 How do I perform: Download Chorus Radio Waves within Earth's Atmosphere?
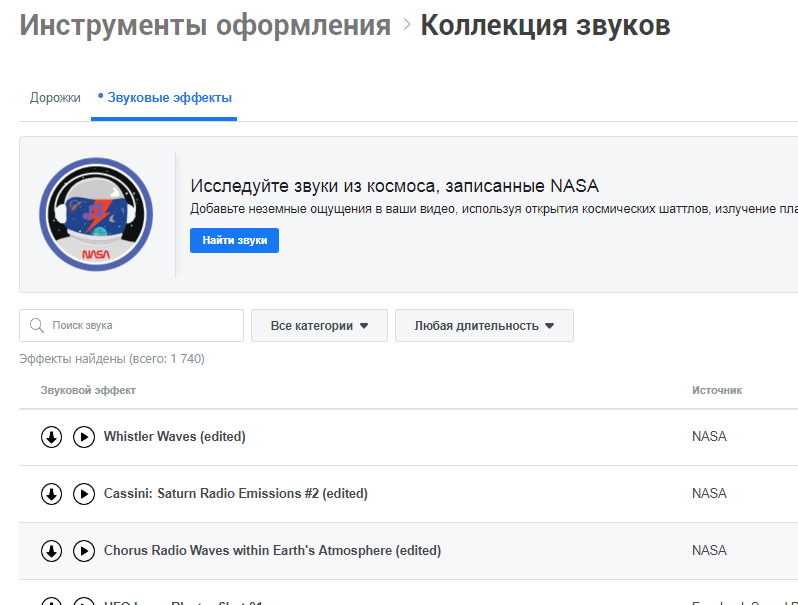pyautogui.click(x=51, y=551)
